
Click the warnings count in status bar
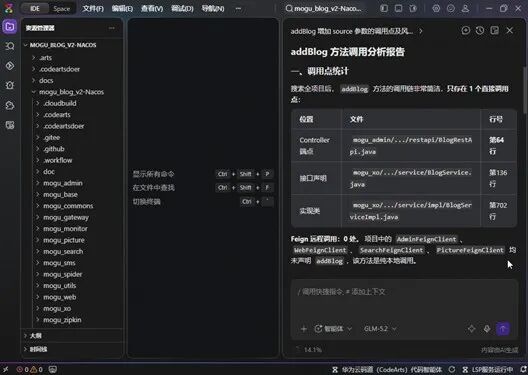tap(37, 369)
